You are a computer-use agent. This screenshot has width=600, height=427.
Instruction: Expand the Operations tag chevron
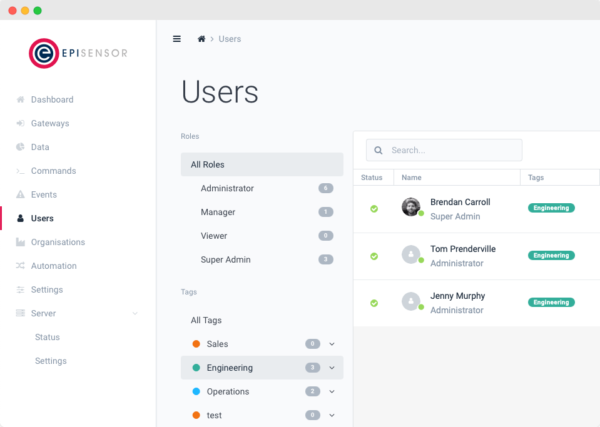(332, 391)
